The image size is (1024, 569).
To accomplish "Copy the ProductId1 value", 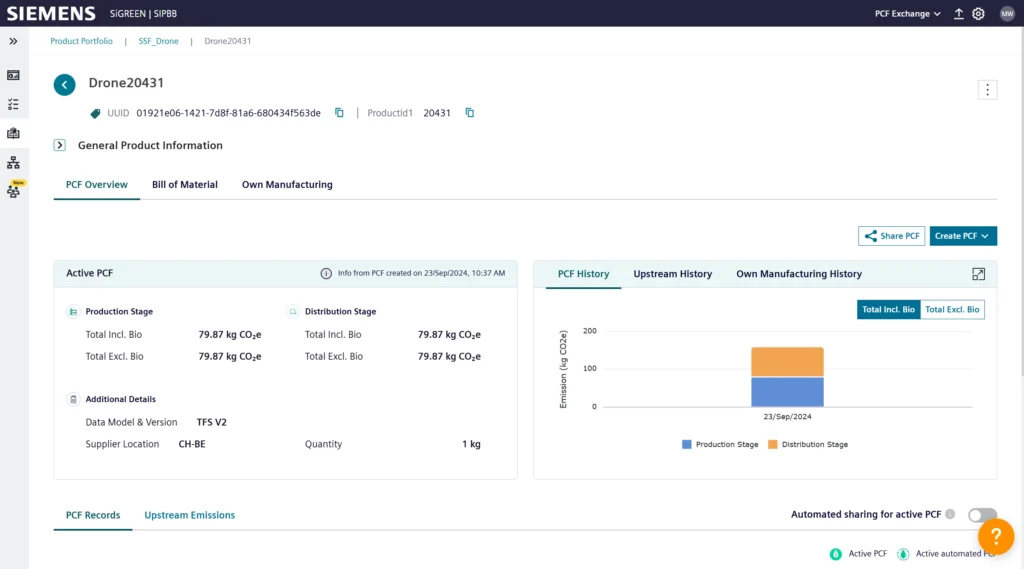I will pos(470,113).
